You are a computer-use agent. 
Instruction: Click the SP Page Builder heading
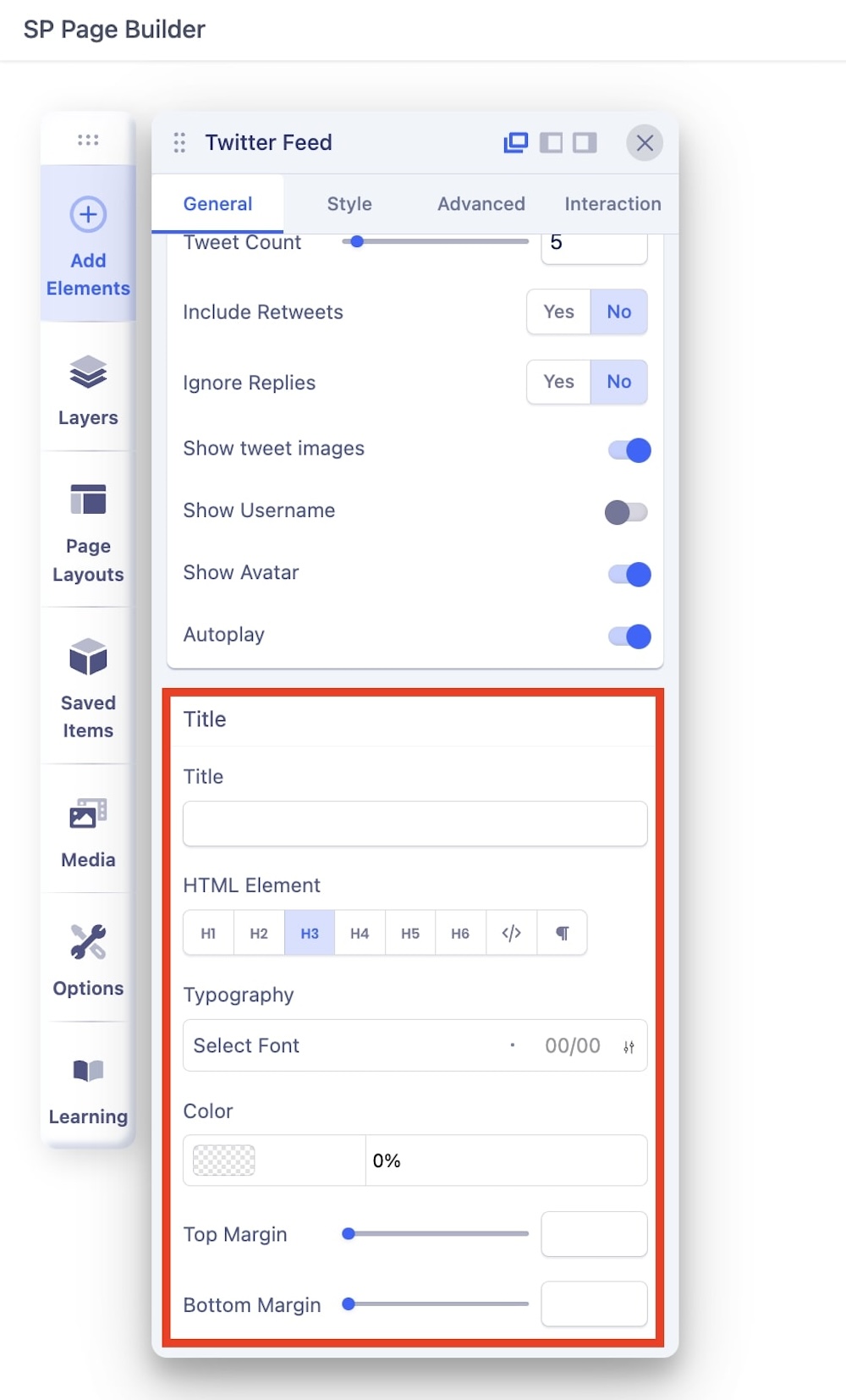[x=114, y=30]
